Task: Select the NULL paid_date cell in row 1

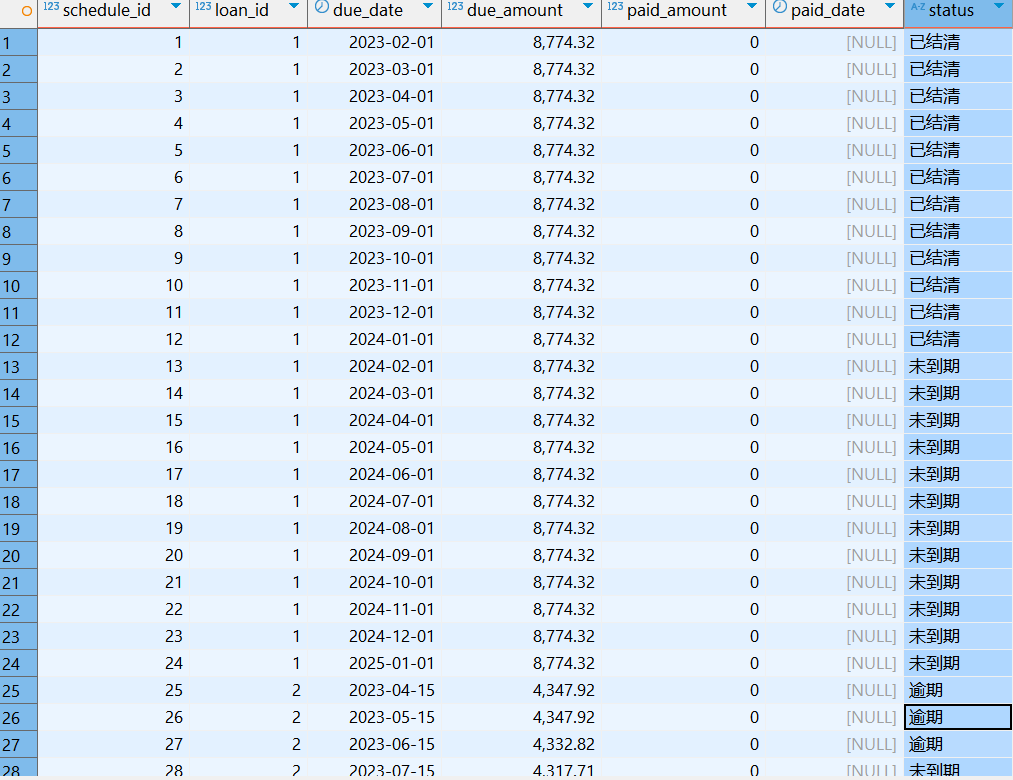Action: coord(870,42)
